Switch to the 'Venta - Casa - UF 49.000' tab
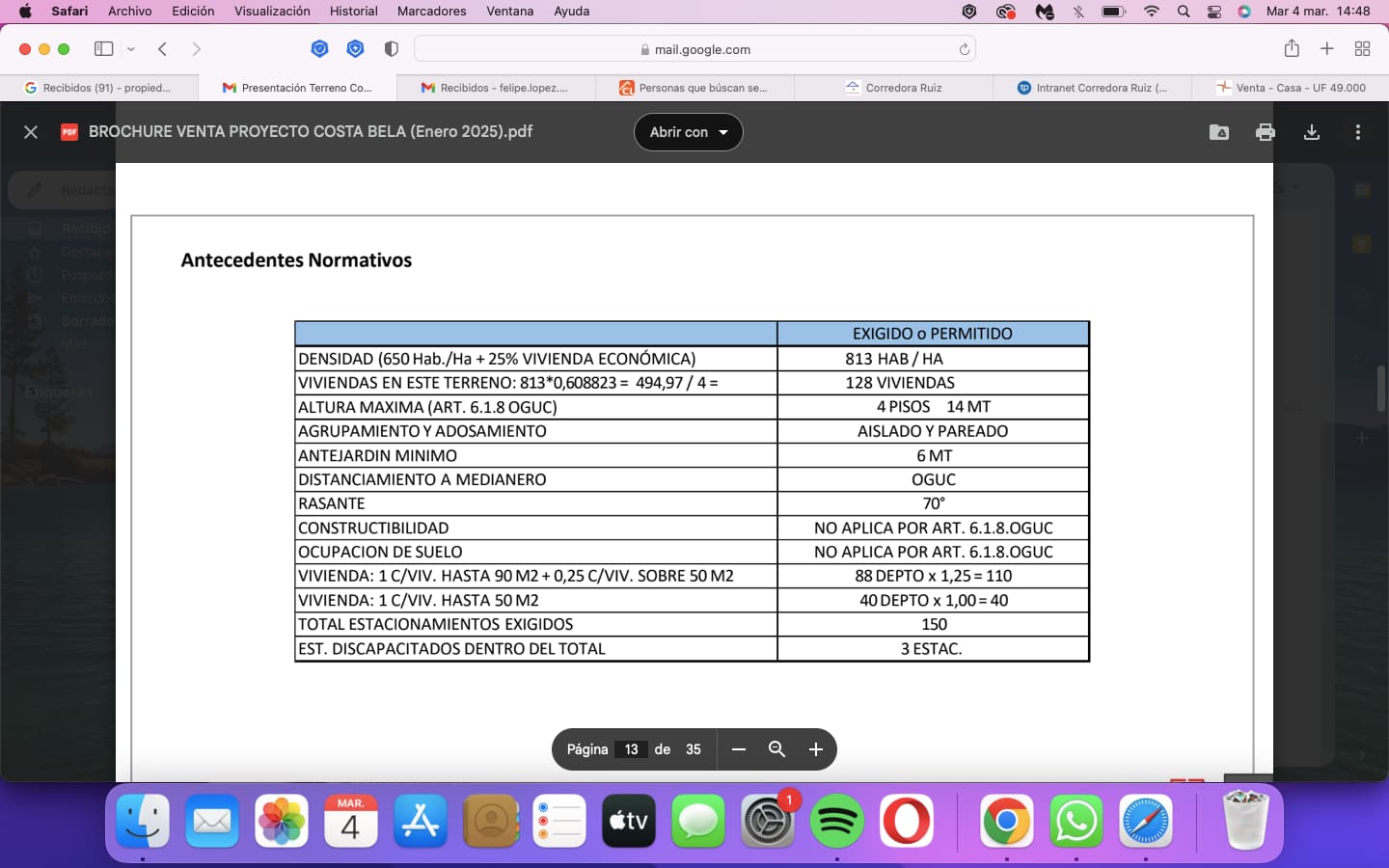The width and height of the screenshot is (1389, 868). point(1291,88)
